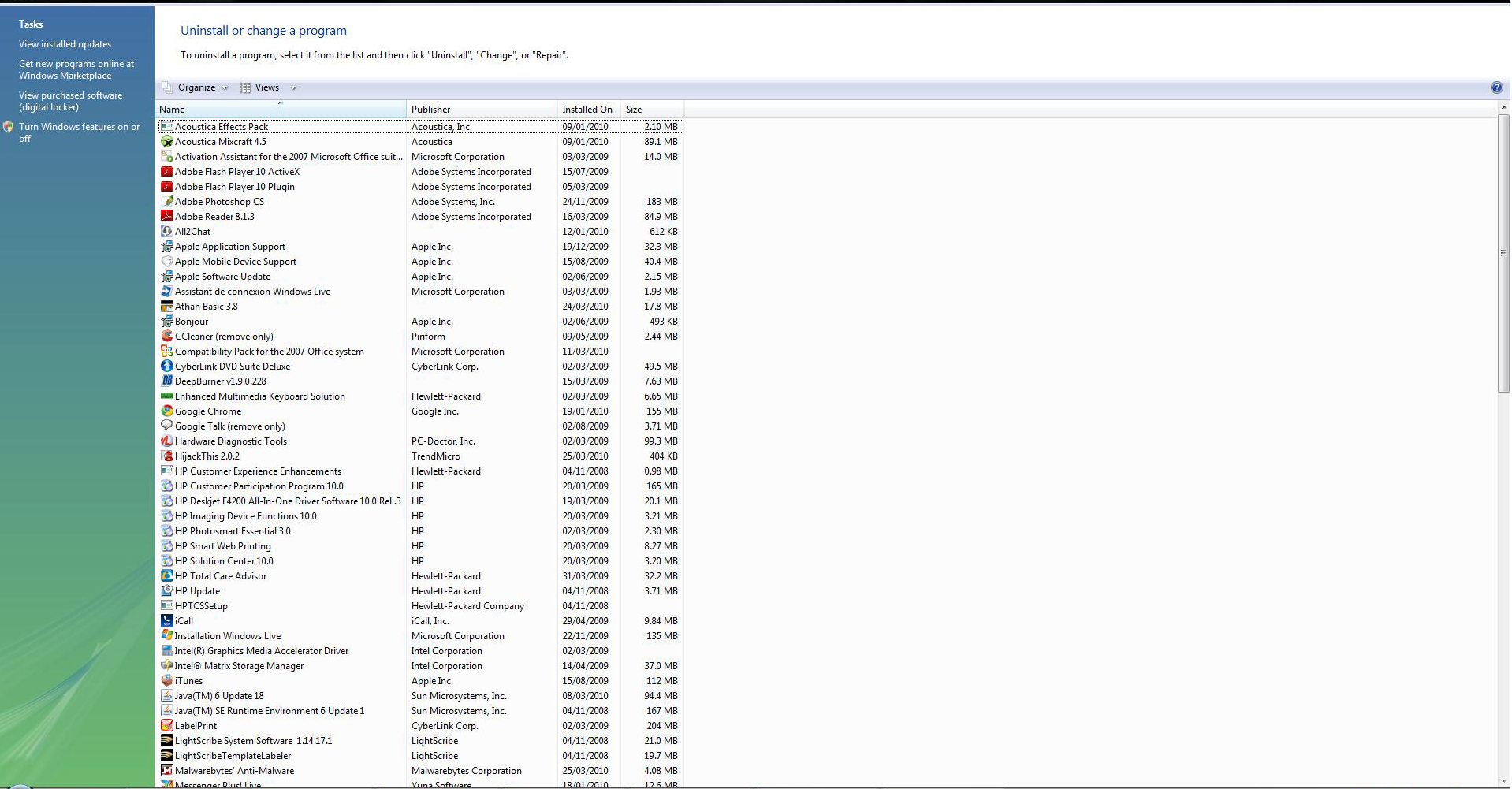Open Turn Windows features on or off

point(80,132)
